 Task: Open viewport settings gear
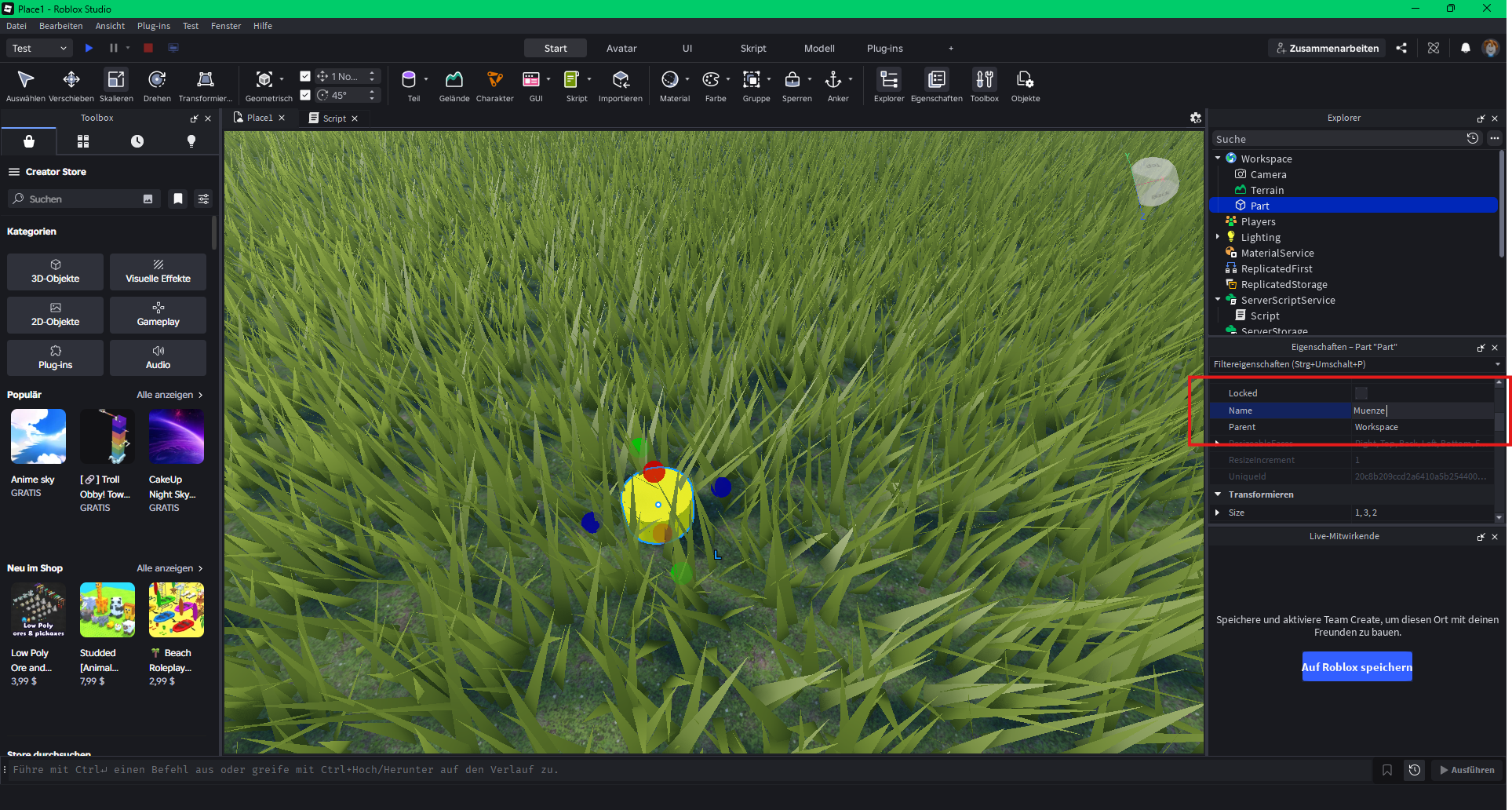click(x=1195, y=118)
